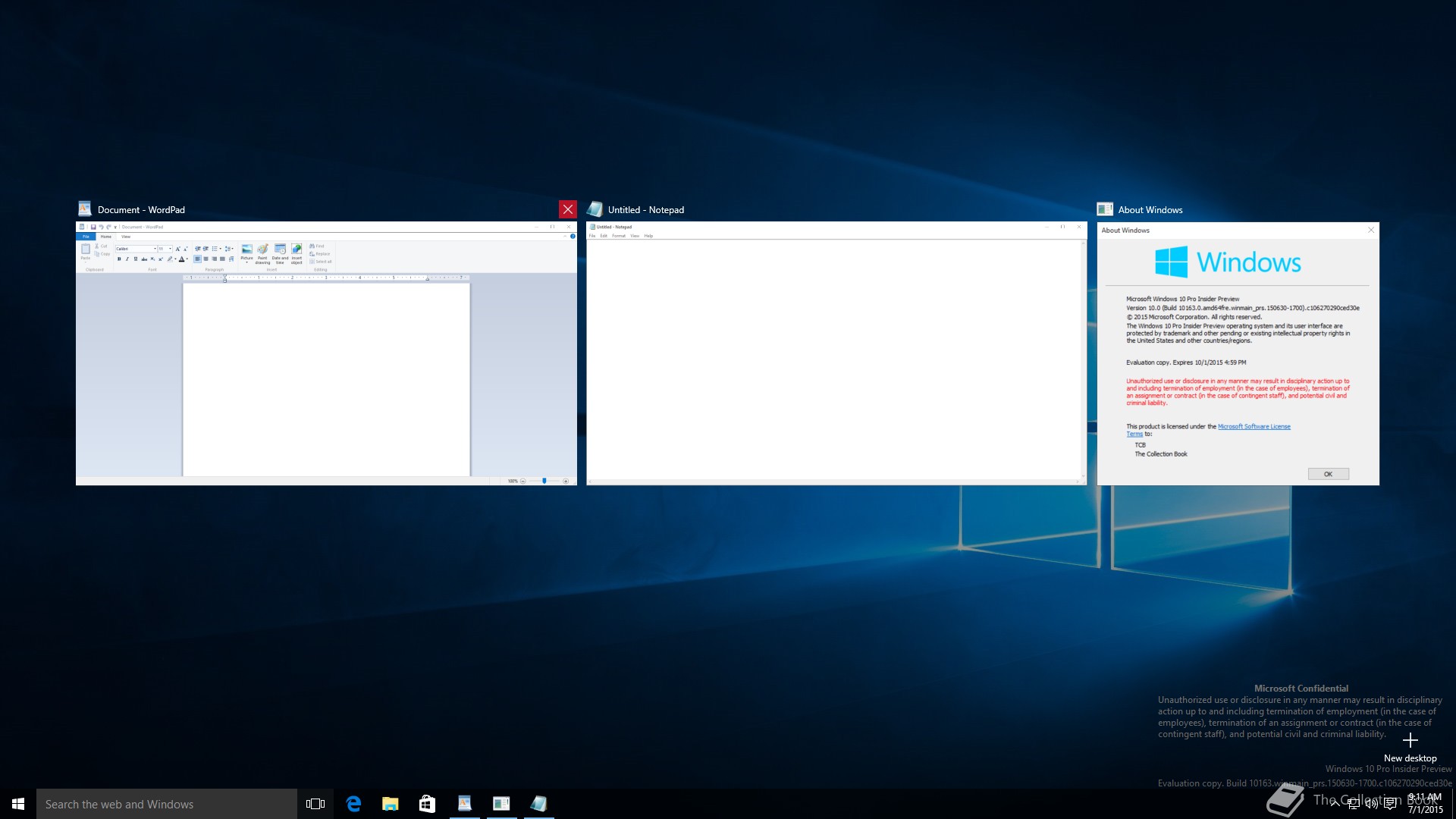1456x819 pixels.
Task: Open the taskbar clock showing 9:11 AM
Action: tap(1425, 804)
